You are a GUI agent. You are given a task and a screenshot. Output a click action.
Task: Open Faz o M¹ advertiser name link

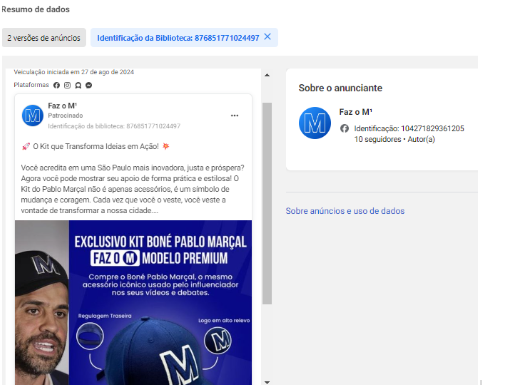click(x=356, y=112)
